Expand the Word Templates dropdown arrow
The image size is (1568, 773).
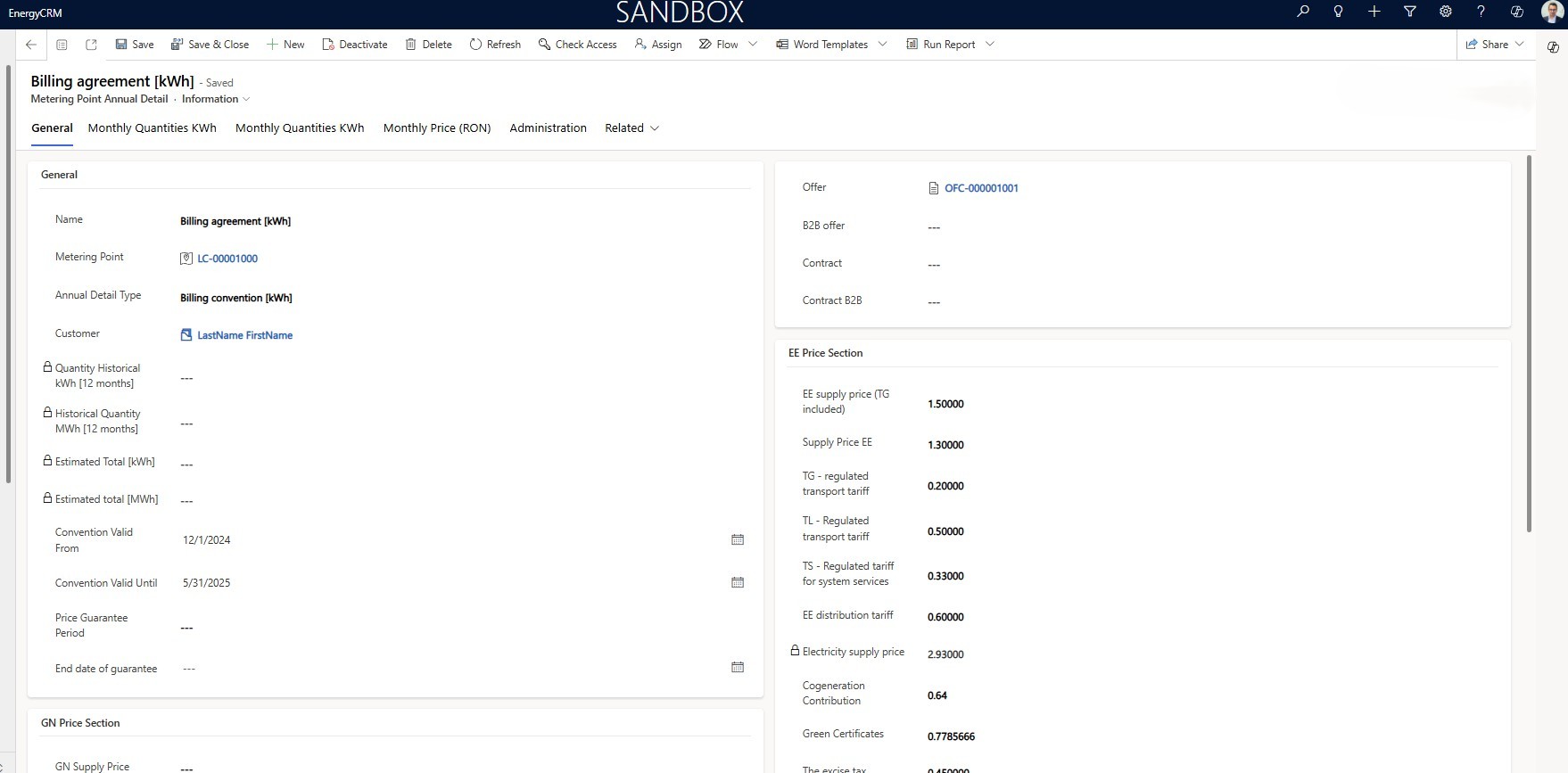click(883, 45)
